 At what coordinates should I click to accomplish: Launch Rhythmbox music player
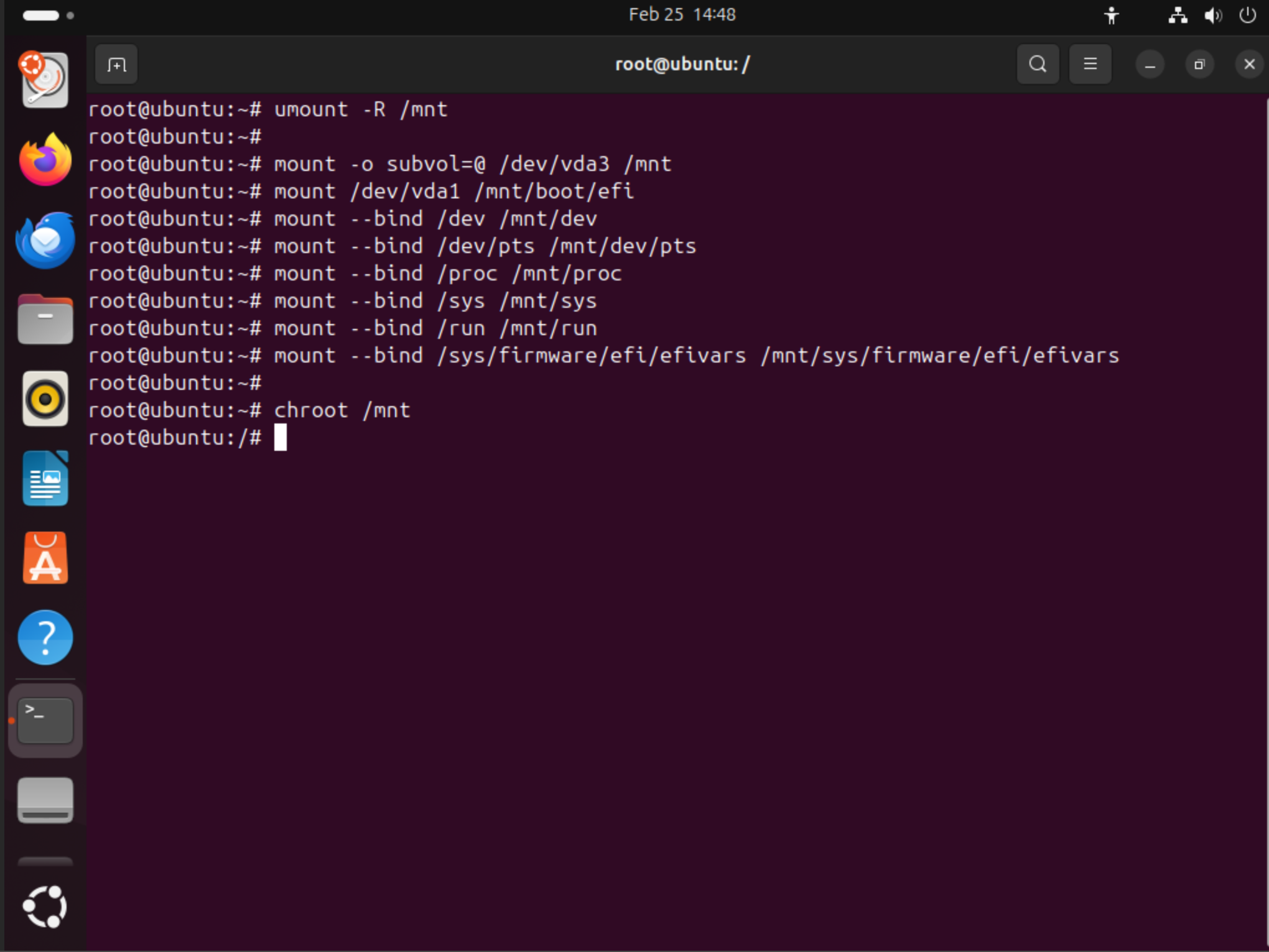pyautogui.click(x=45, y=399)
